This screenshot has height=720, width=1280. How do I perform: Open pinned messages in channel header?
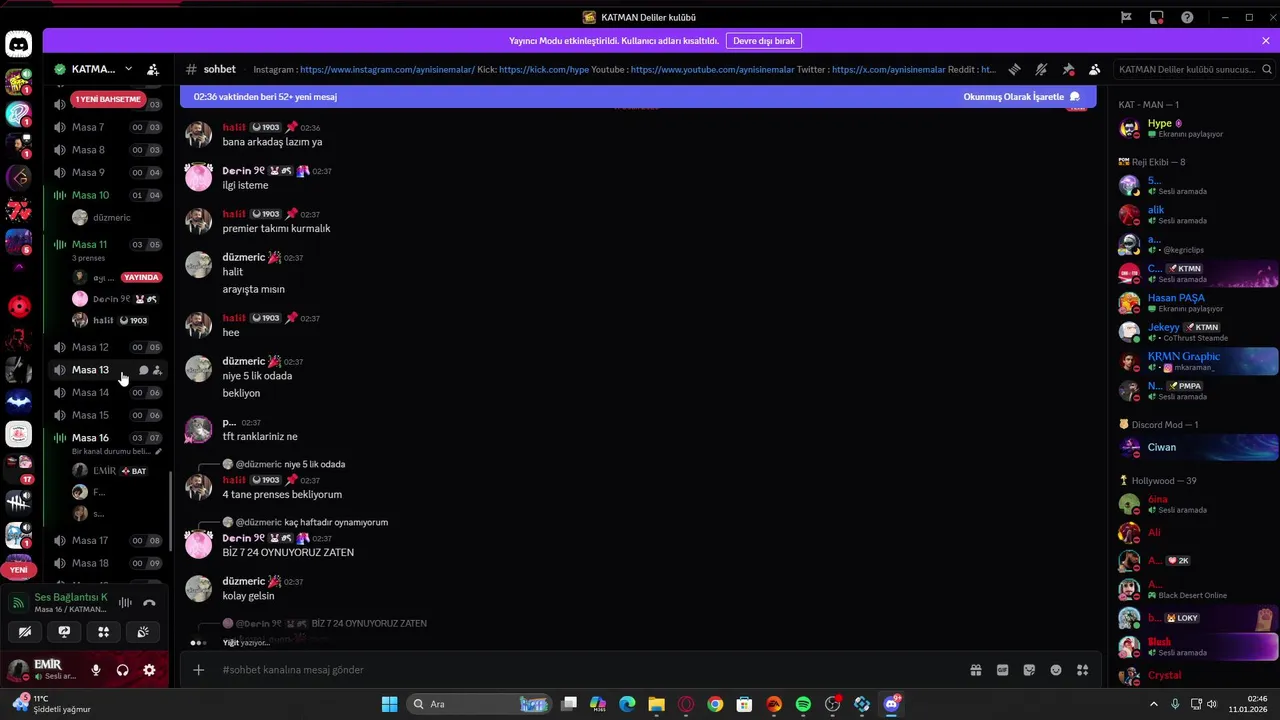[x=1068, y=69]
